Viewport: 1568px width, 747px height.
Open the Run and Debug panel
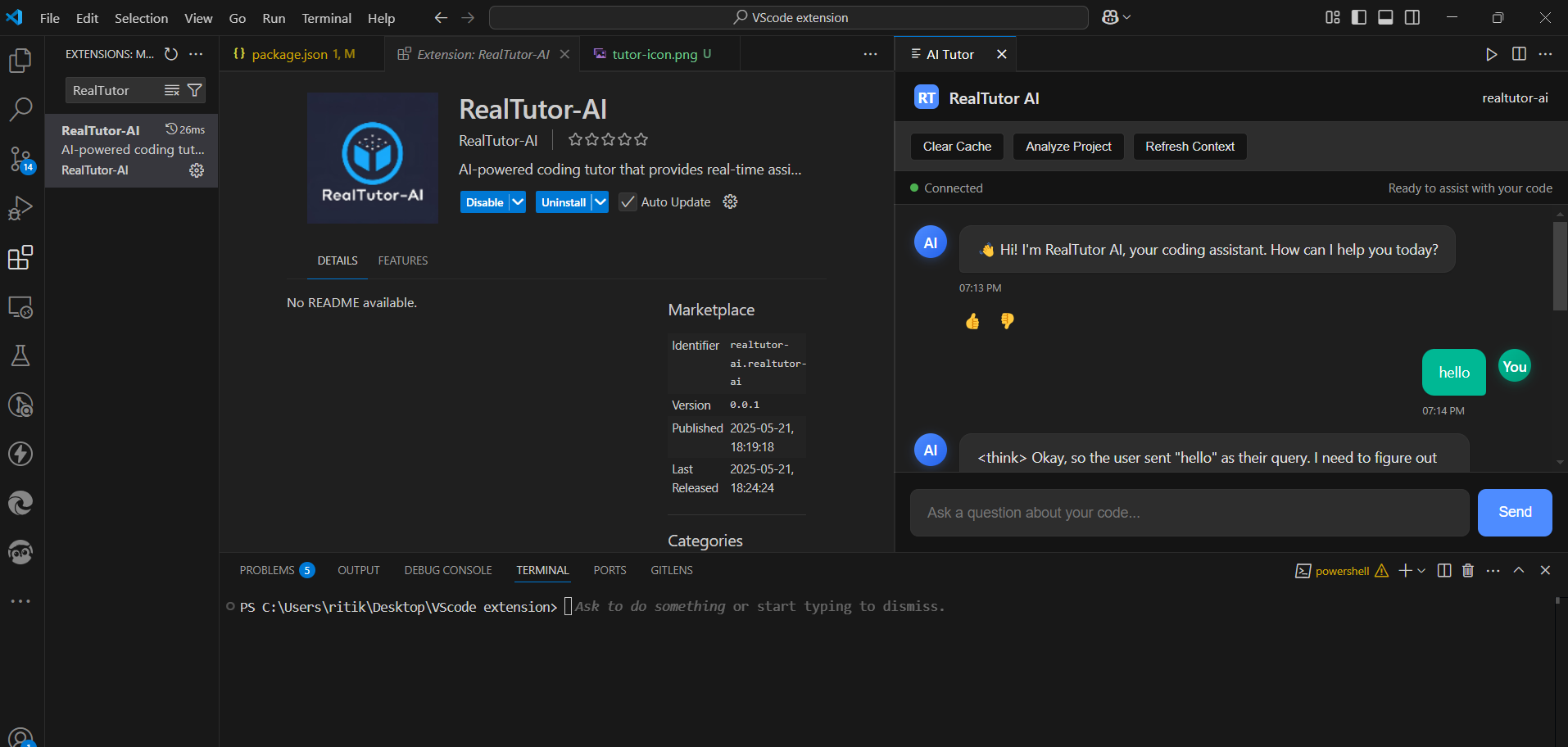click(20, 208)
